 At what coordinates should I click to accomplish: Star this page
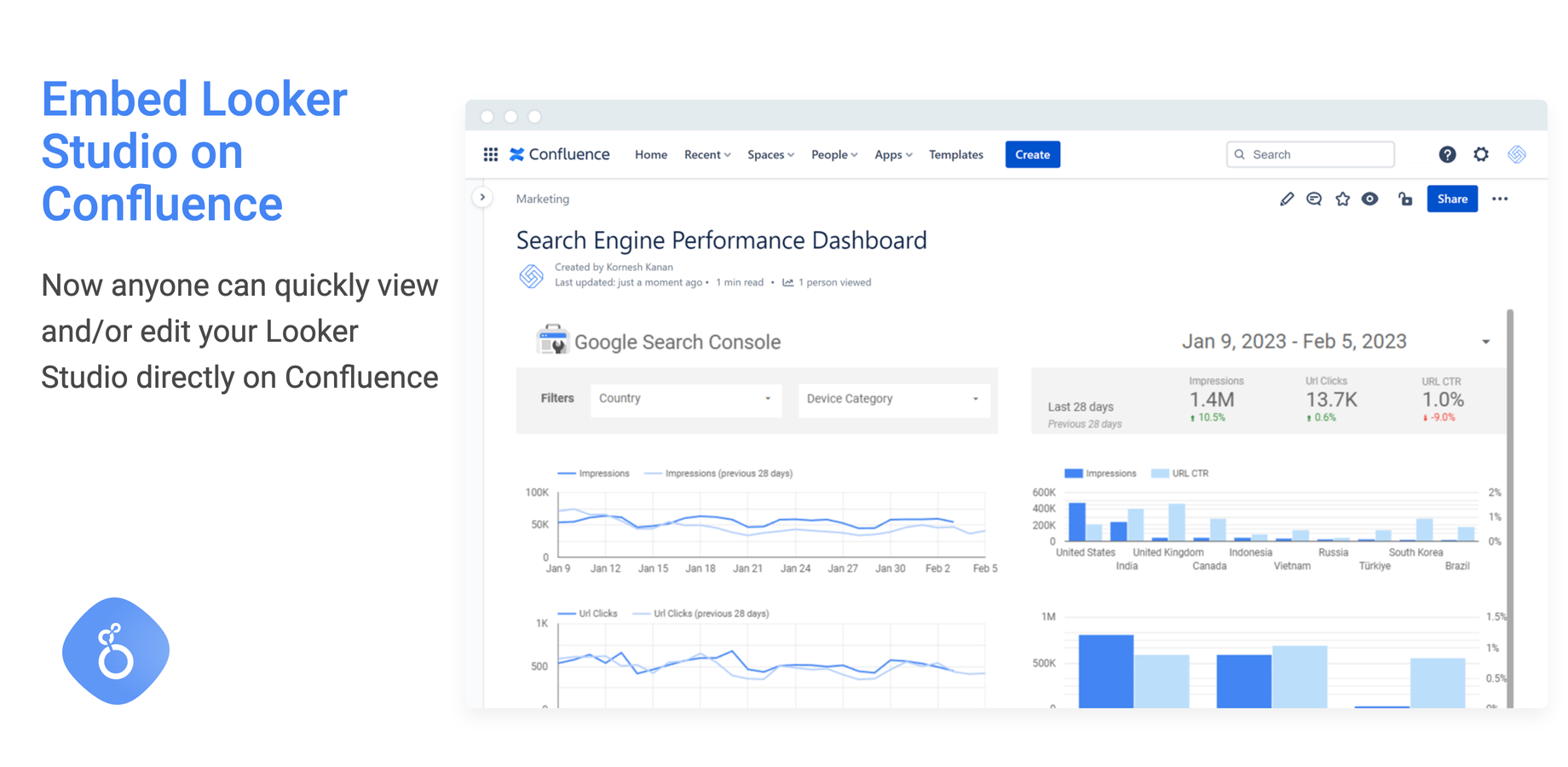pos(1342,199)
